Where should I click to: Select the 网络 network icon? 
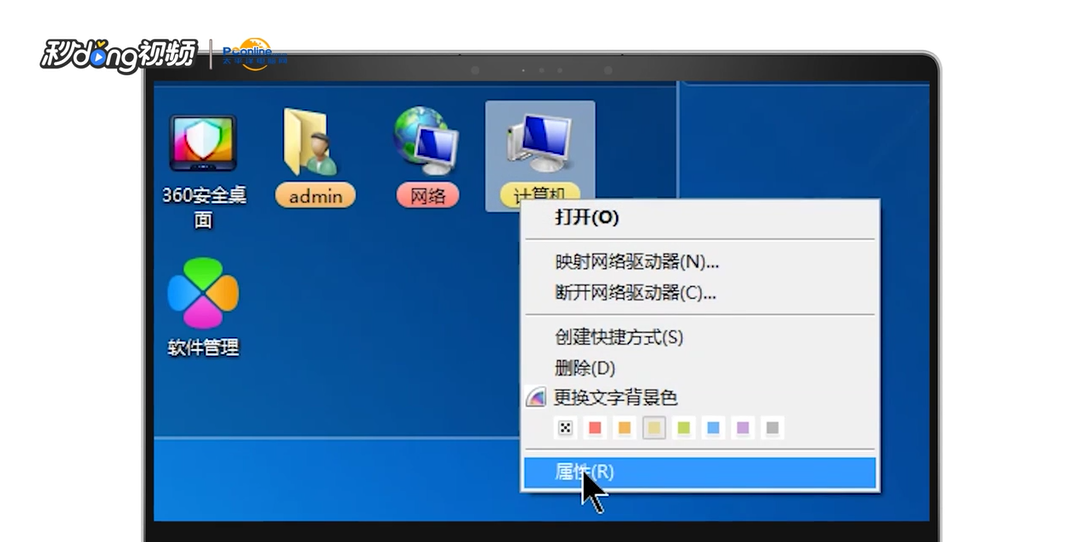coord(426,141)
